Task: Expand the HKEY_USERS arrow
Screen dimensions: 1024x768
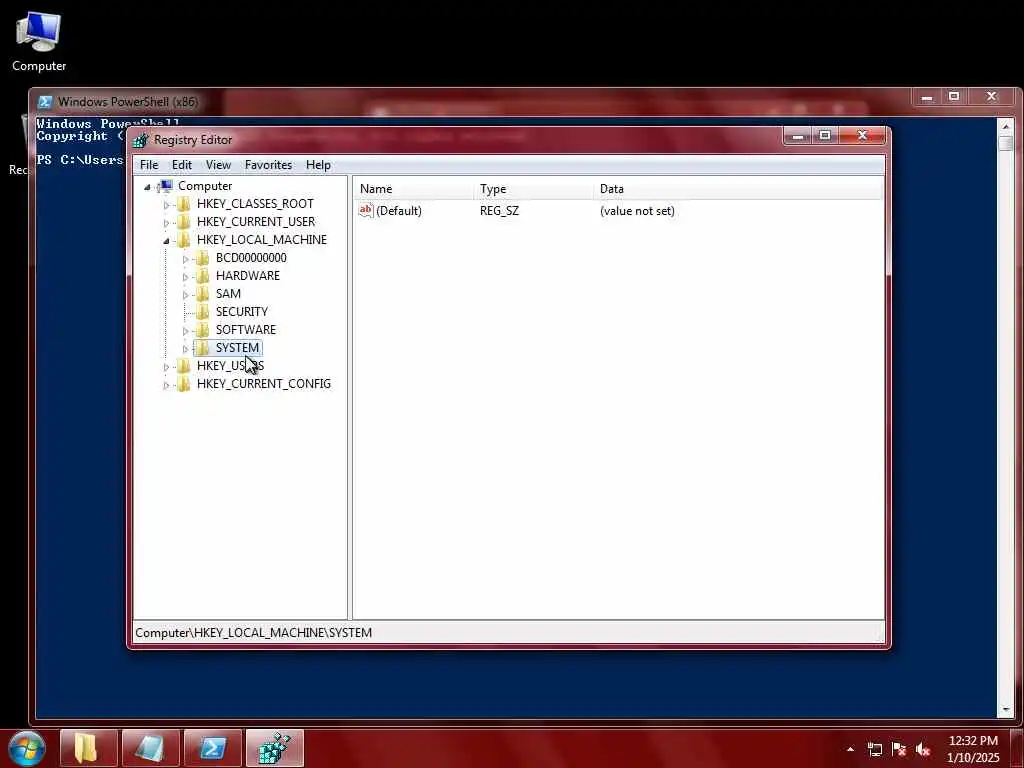Action: click(x=167, y=366)
